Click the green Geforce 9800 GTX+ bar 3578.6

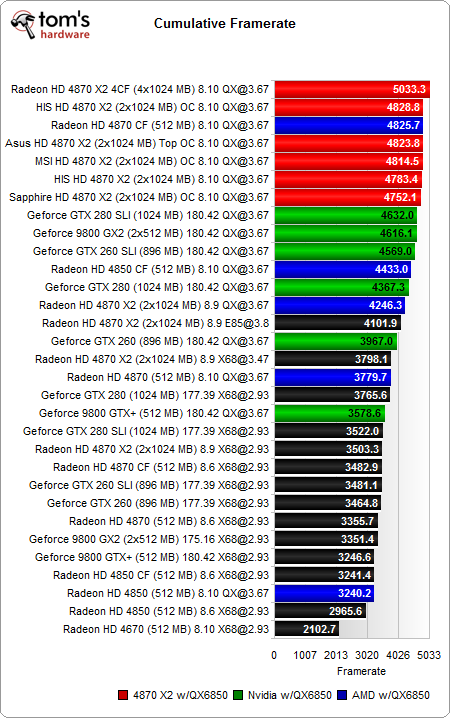pos(330,413)
